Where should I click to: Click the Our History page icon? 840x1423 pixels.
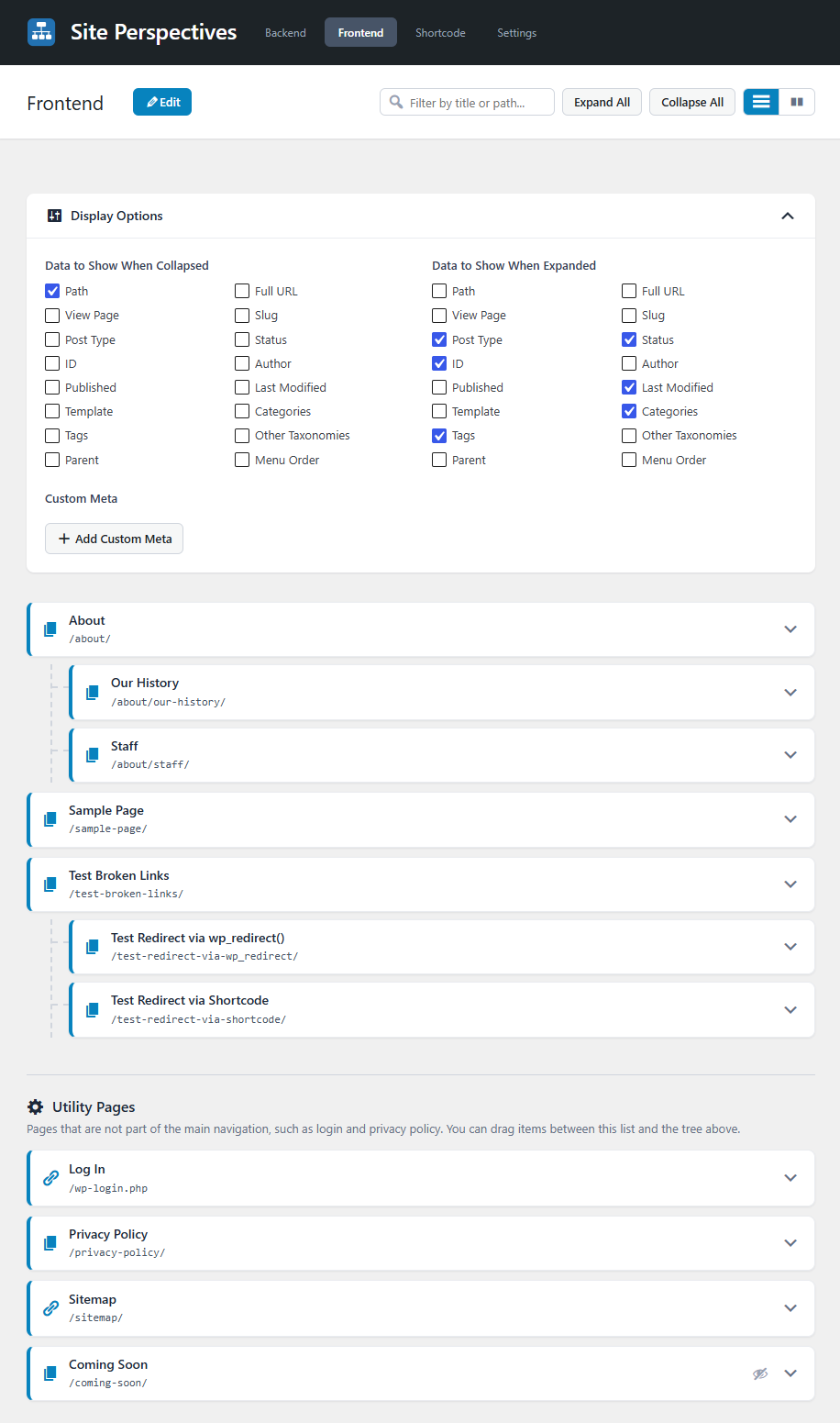(93, 693)
